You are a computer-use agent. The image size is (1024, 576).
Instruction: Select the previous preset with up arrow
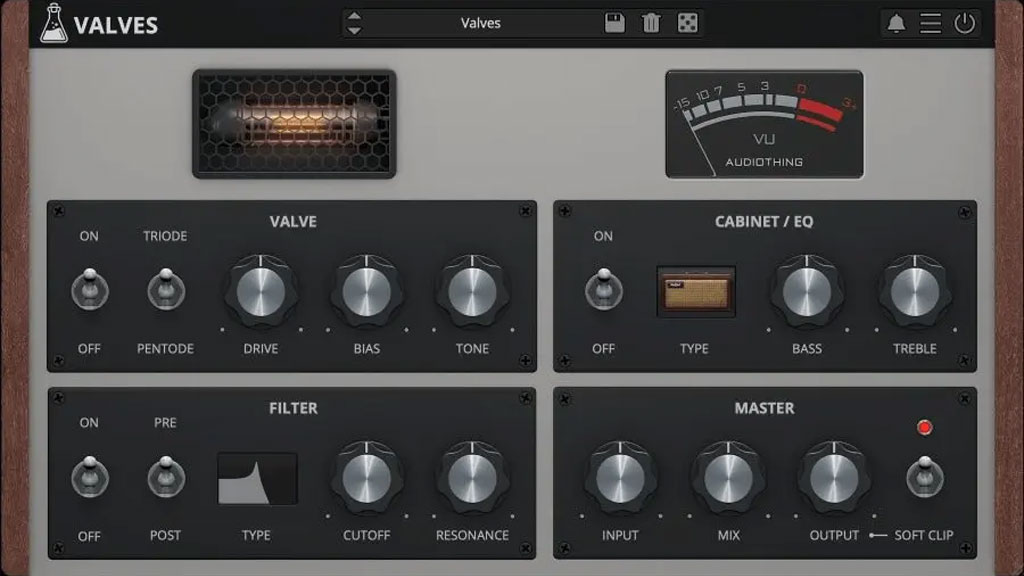click(354, 16)
